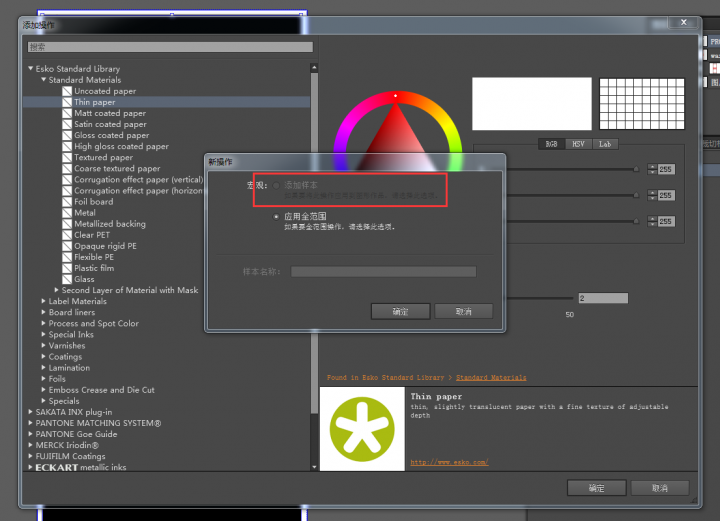Choose the Foil board material icon
720x521 pixels.
pos(67,202)
